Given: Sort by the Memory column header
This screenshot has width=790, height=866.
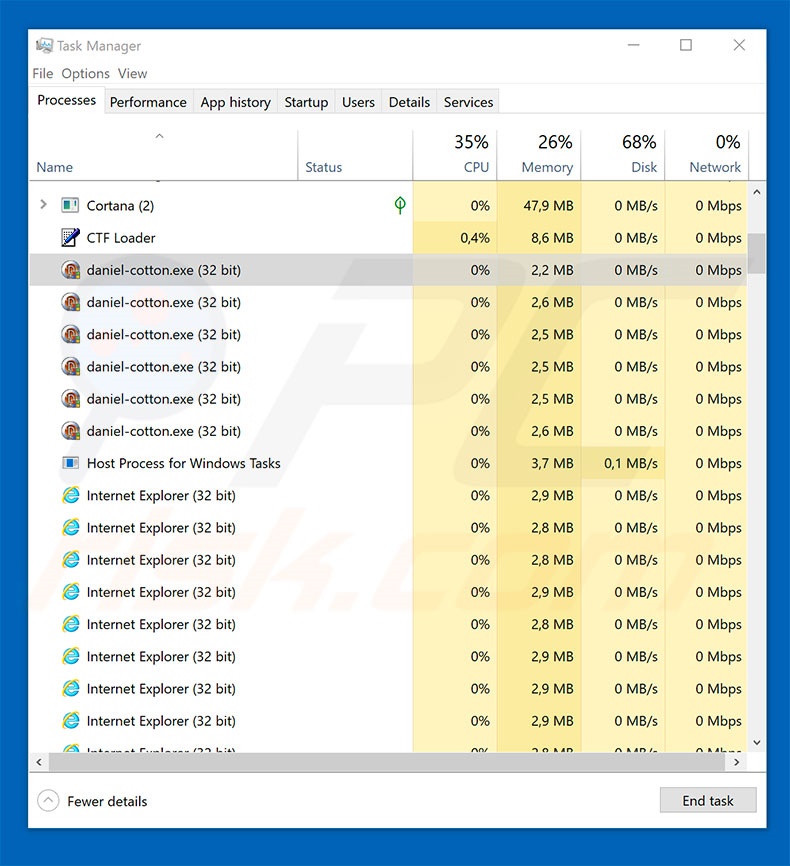Looking at the screenshot, I should tap(539, 155).
